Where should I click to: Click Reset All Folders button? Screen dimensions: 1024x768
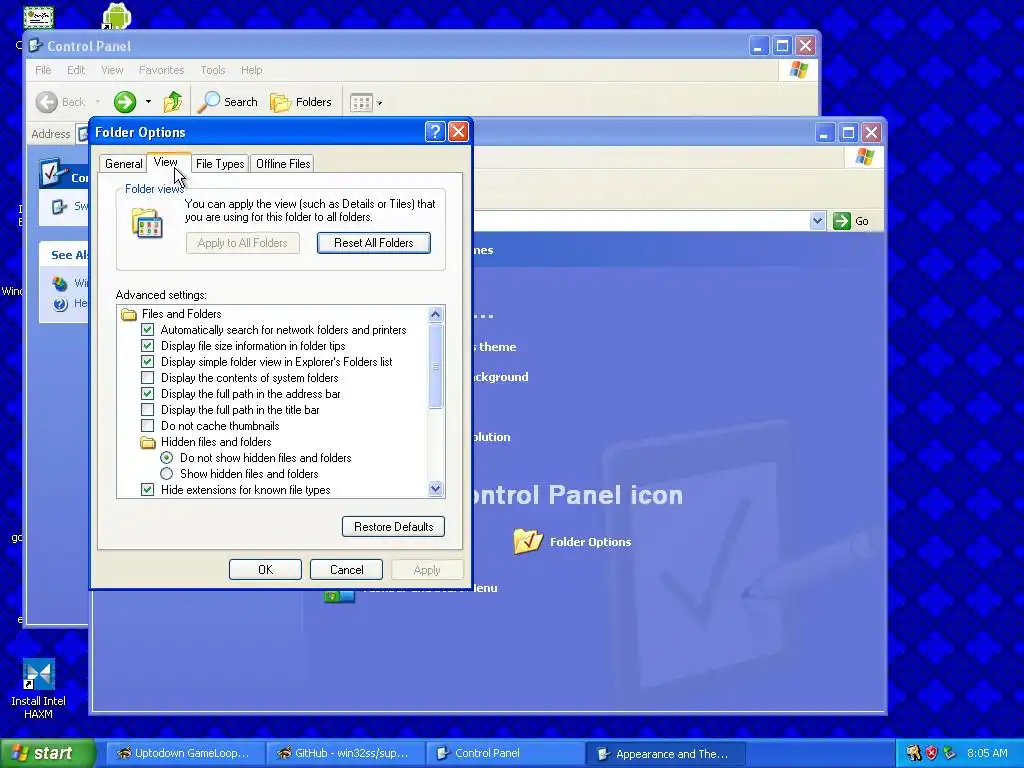[x=374, y=243]
